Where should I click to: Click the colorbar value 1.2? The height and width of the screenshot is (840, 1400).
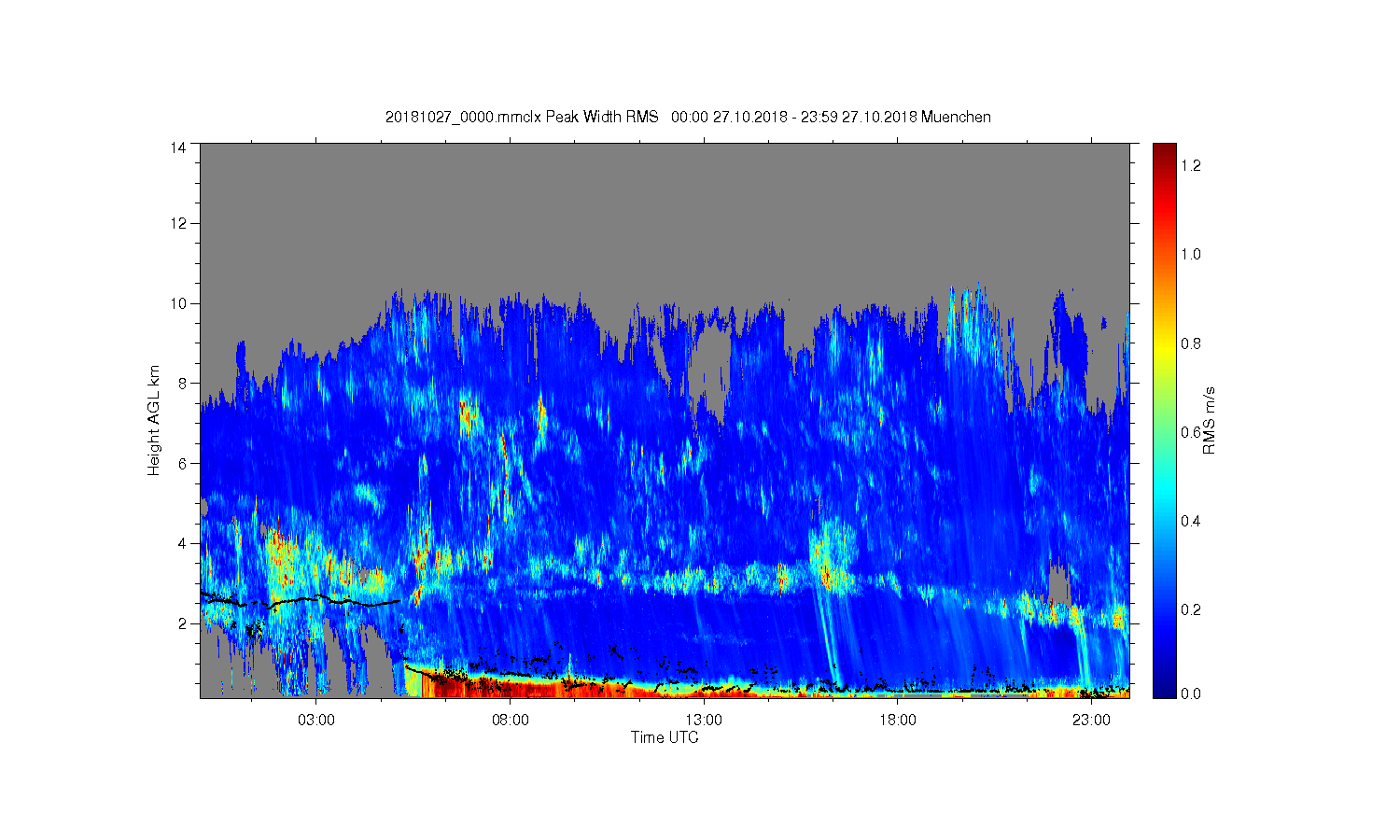click(x=1191, y=165)
